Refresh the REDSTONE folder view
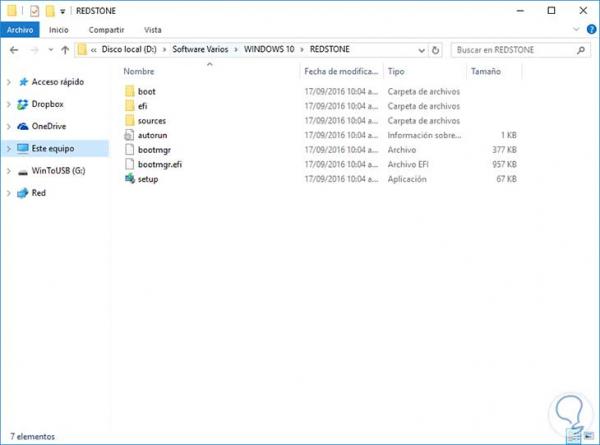Viewport: 600px width, 445px height. (x=435, y=50)
